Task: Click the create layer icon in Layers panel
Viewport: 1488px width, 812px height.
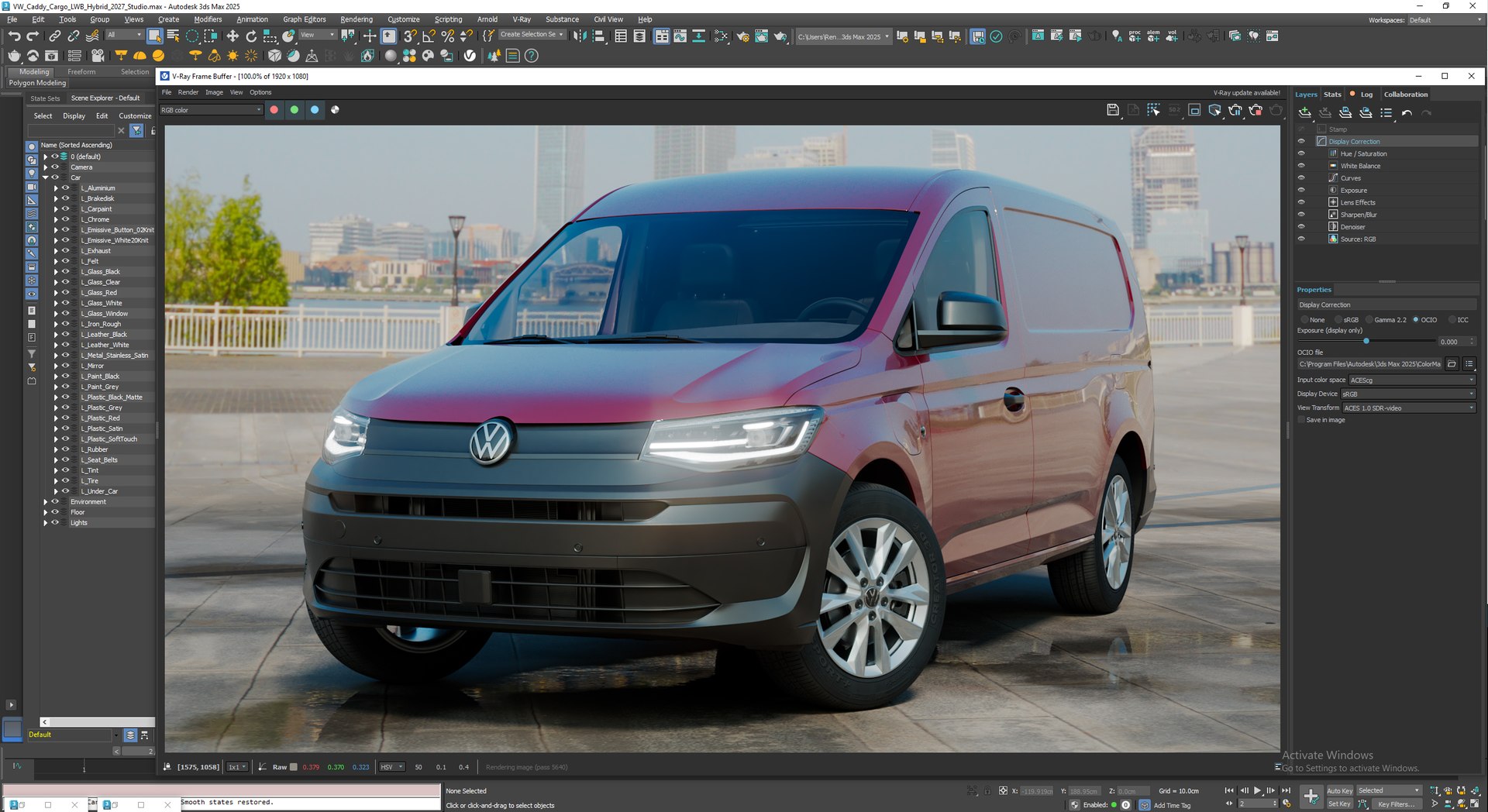Action: point(1305,113)
